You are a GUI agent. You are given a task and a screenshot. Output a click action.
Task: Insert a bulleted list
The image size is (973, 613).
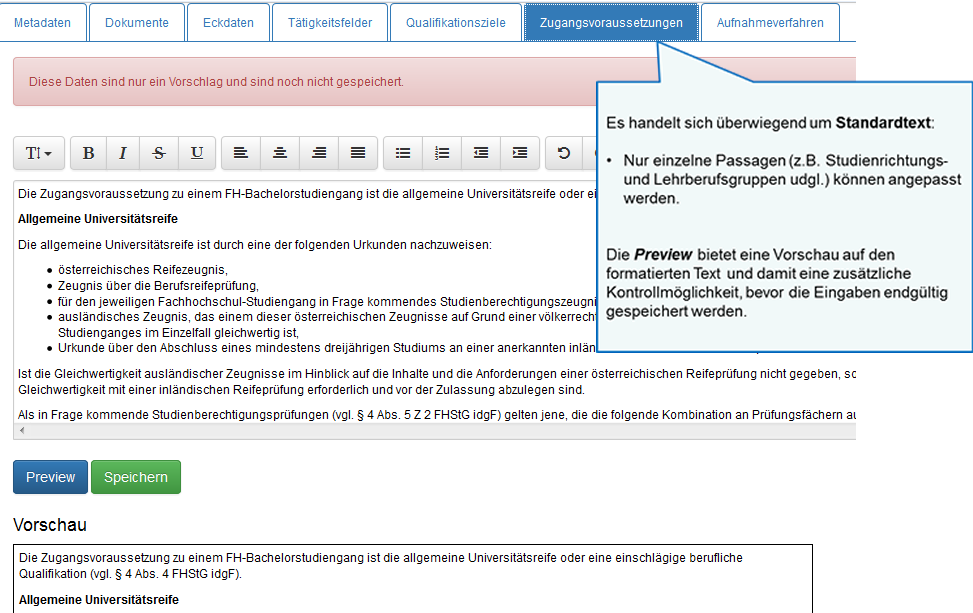403,153
